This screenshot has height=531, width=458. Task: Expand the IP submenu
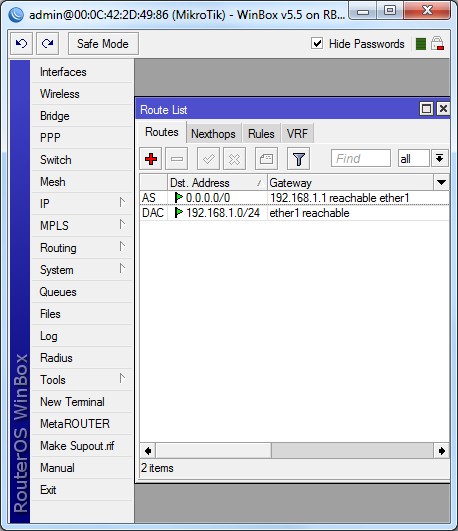[x=82, y=204]
